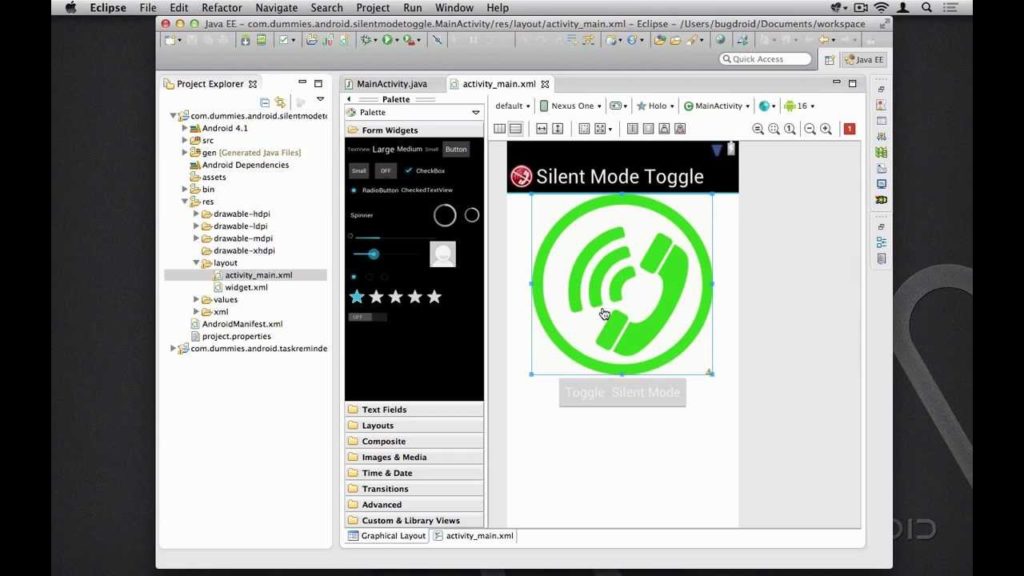Viewport: 1024px width, 576px height.
Task: Click the contact image widget in palette
Action: [x=442, y=253]
